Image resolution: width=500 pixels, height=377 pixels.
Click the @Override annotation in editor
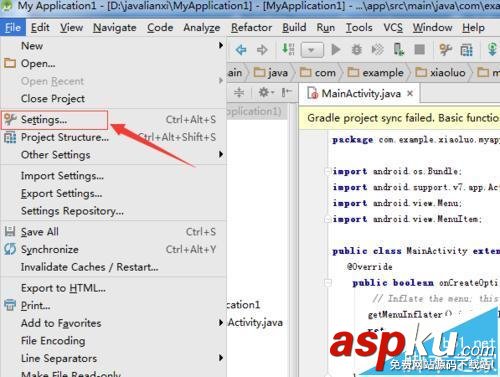(x=369, y=267)
